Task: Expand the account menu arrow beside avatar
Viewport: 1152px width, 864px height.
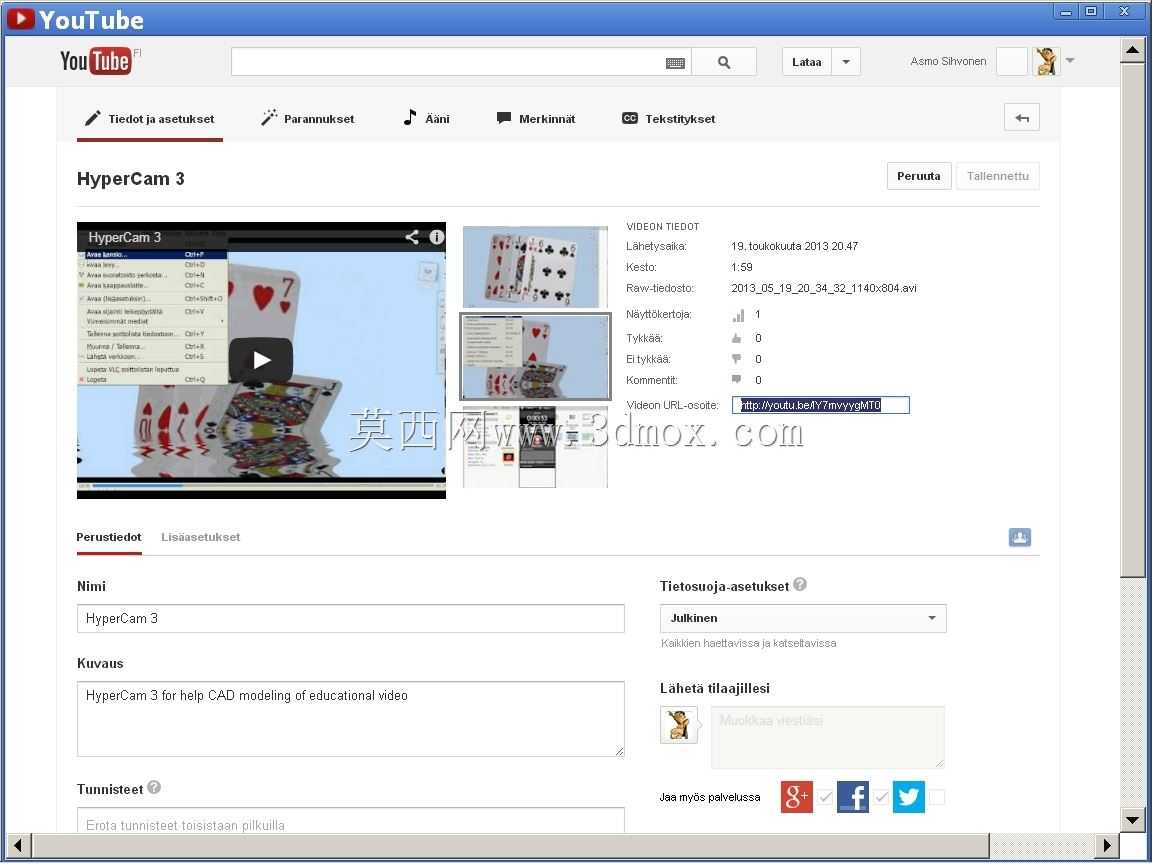Action: (1070, 61)
